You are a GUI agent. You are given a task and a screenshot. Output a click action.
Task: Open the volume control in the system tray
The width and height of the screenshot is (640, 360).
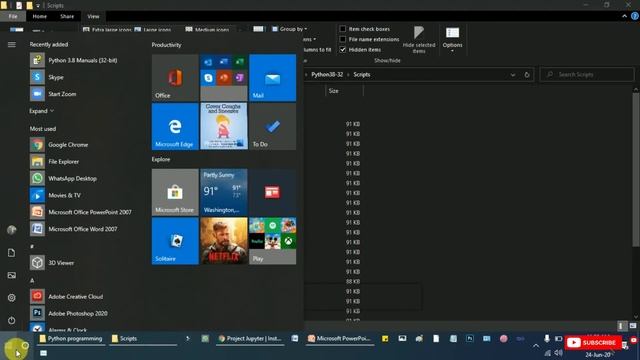tap(559, 353)
